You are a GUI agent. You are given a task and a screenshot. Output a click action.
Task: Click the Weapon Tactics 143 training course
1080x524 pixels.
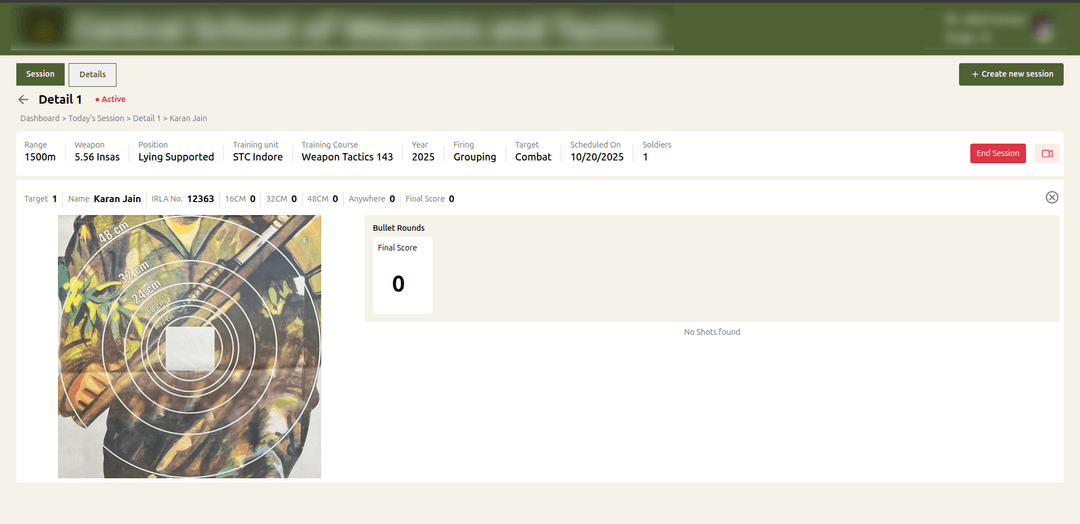[347, 157]
